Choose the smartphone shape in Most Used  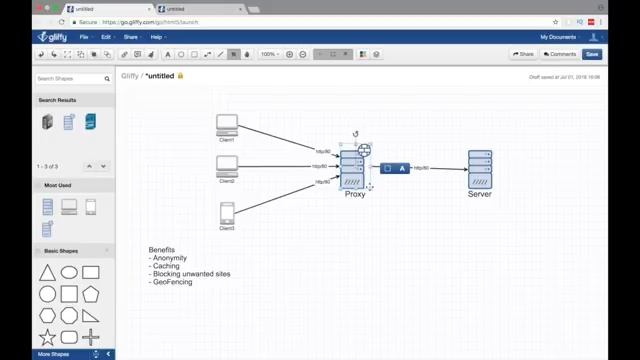tap(91, 207)
